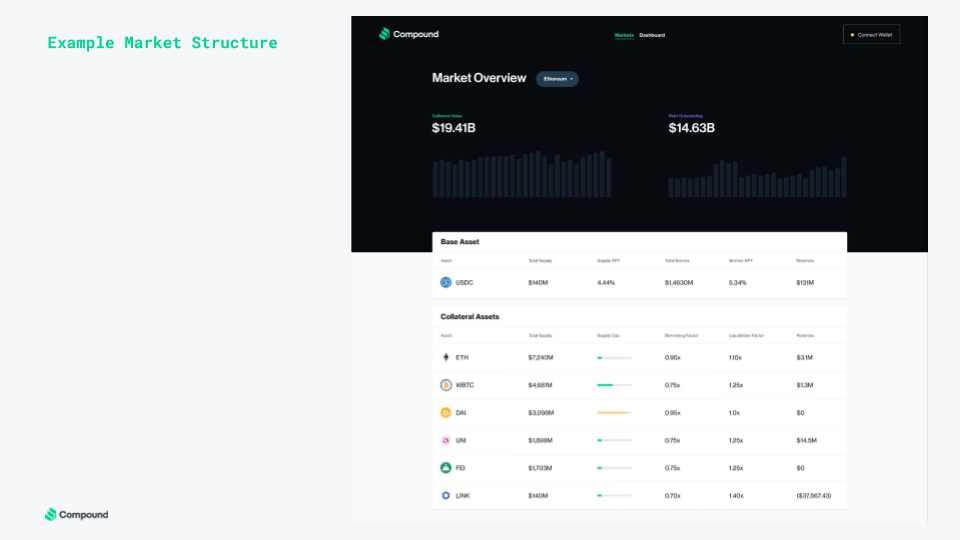Click USDC borrow APY 5.34%
This screenshot has height=540, width=960.
pos(738,283)
